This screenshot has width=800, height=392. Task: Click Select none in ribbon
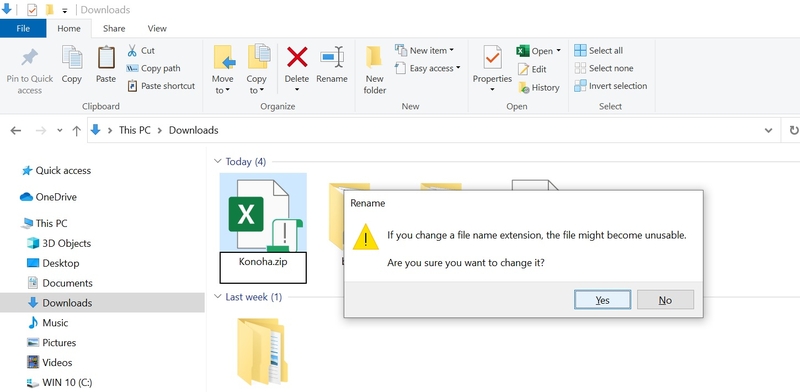(604, 68)
